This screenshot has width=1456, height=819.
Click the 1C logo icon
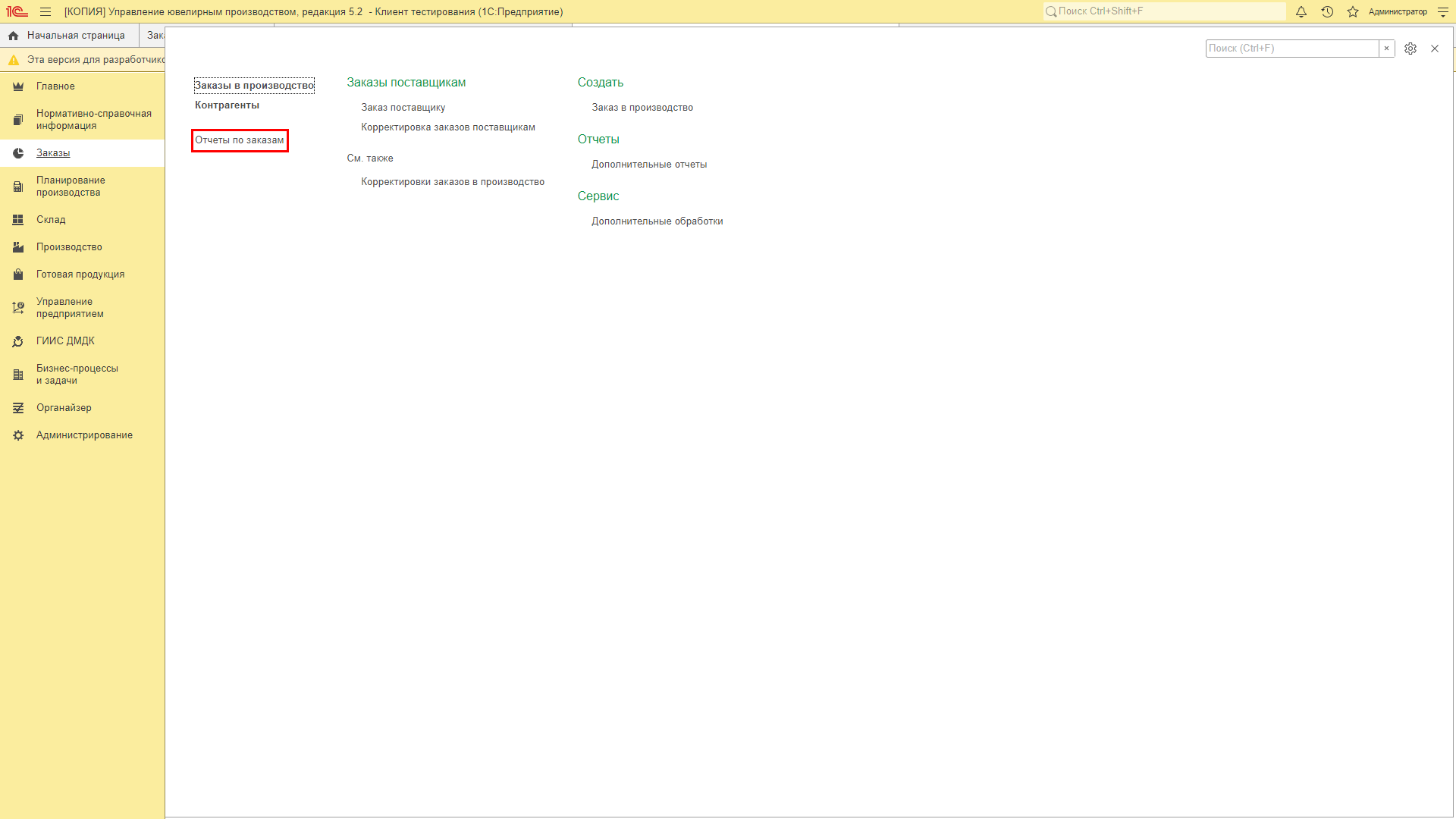(x=17, y=11)
